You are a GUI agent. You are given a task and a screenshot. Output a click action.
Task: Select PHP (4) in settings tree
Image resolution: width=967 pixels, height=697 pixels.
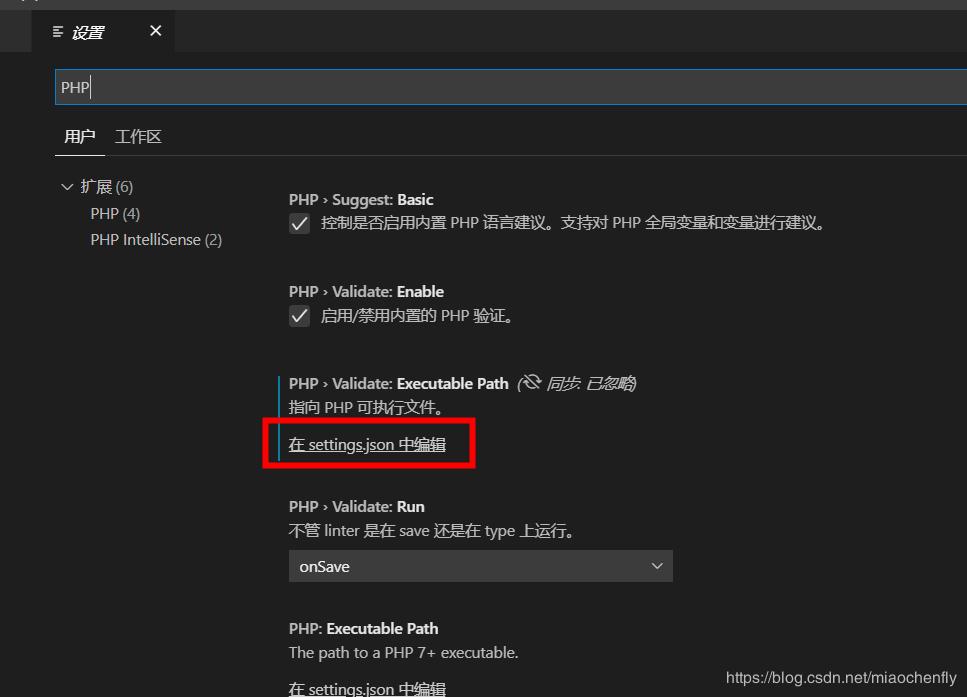[x=115, y=214]
